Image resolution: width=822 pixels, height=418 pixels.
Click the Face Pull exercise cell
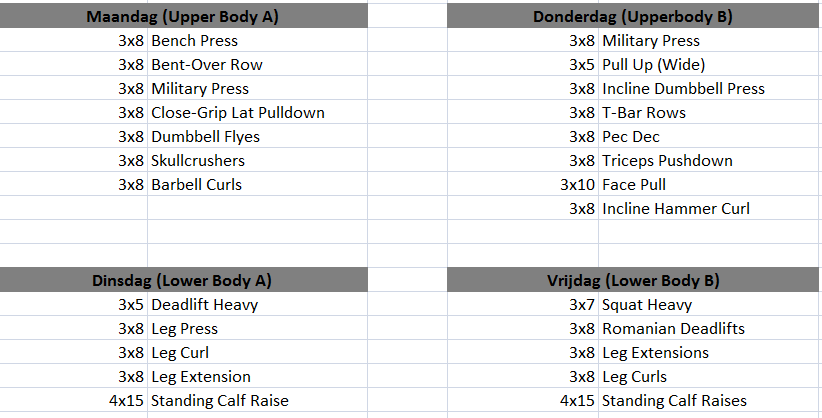[634, 185]
